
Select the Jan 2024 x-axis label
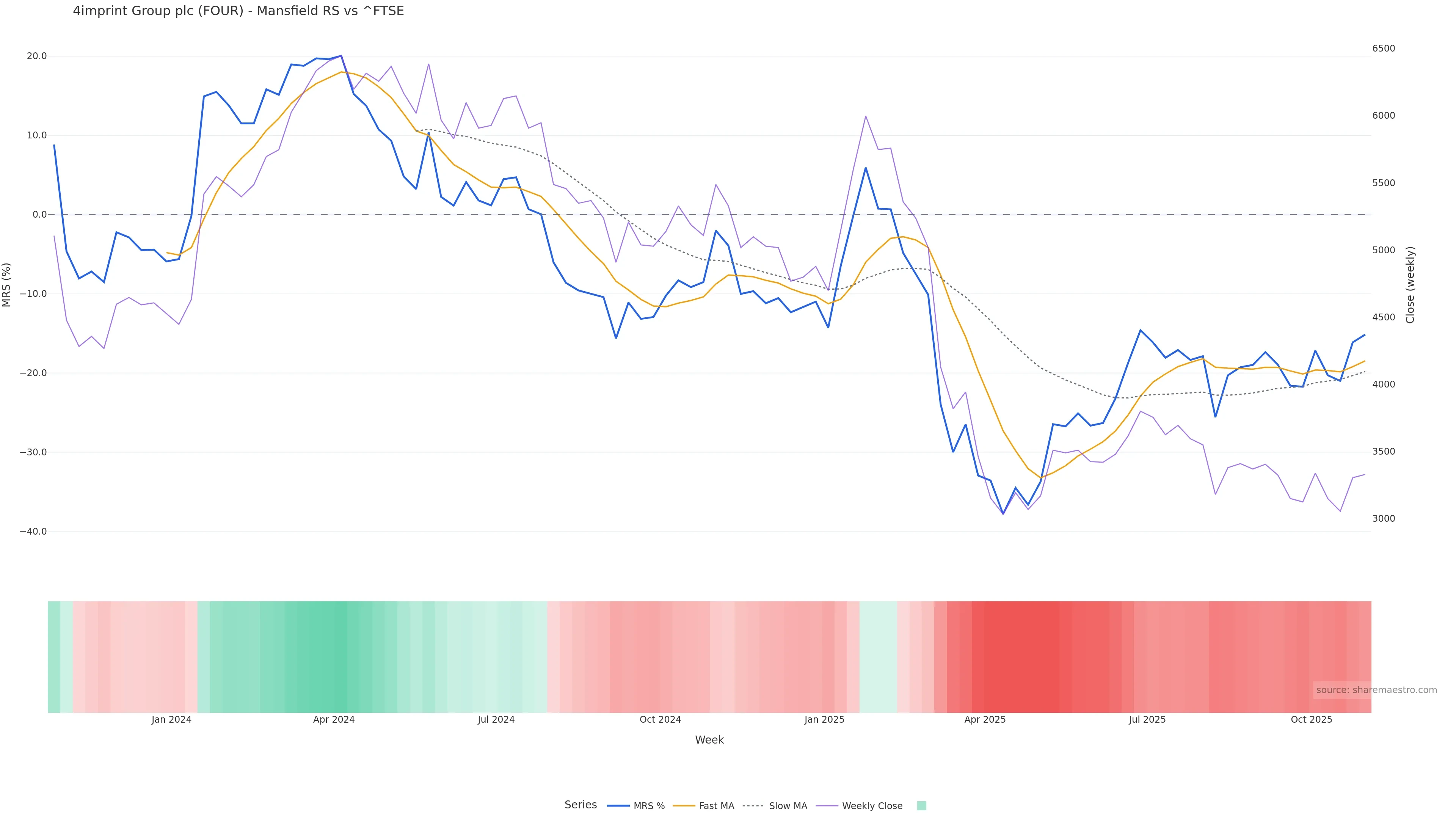tap(171, 720)
